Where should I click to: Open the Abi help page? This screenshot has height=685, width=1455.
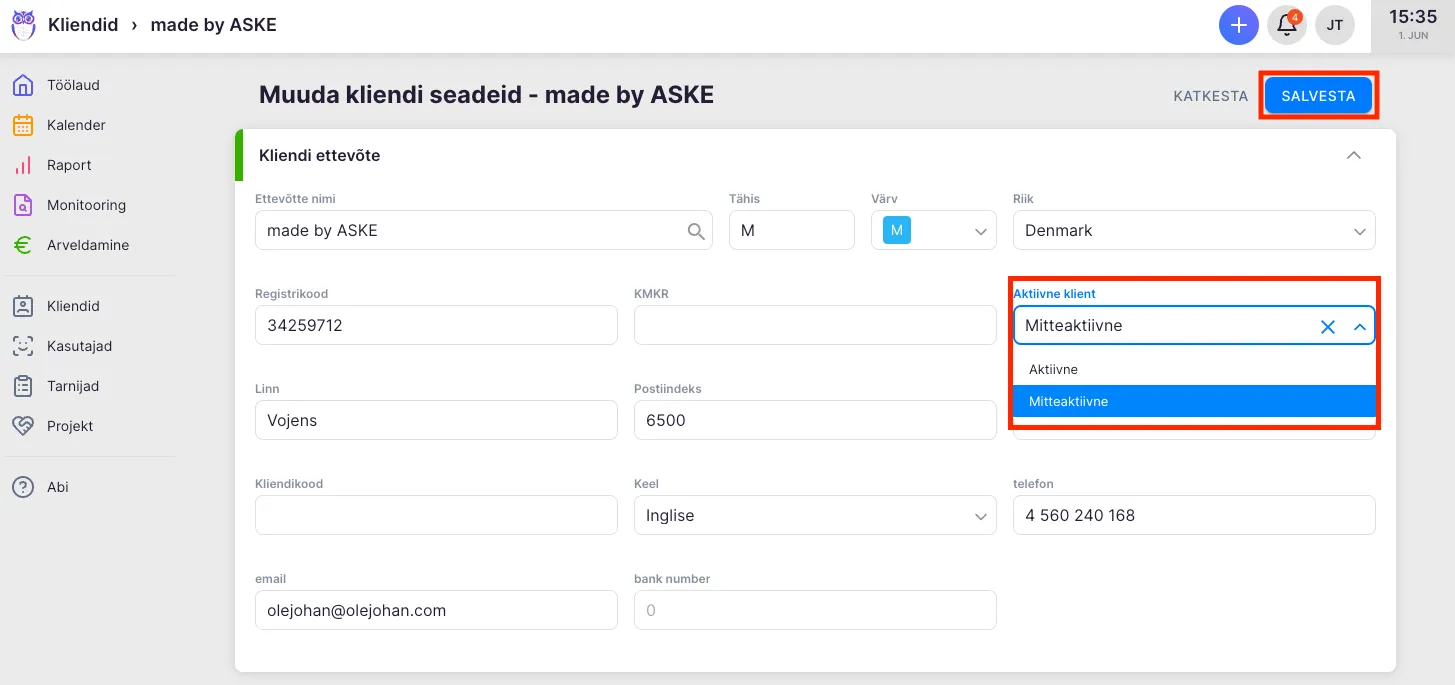pyautogui.click(x=58, y=487)
